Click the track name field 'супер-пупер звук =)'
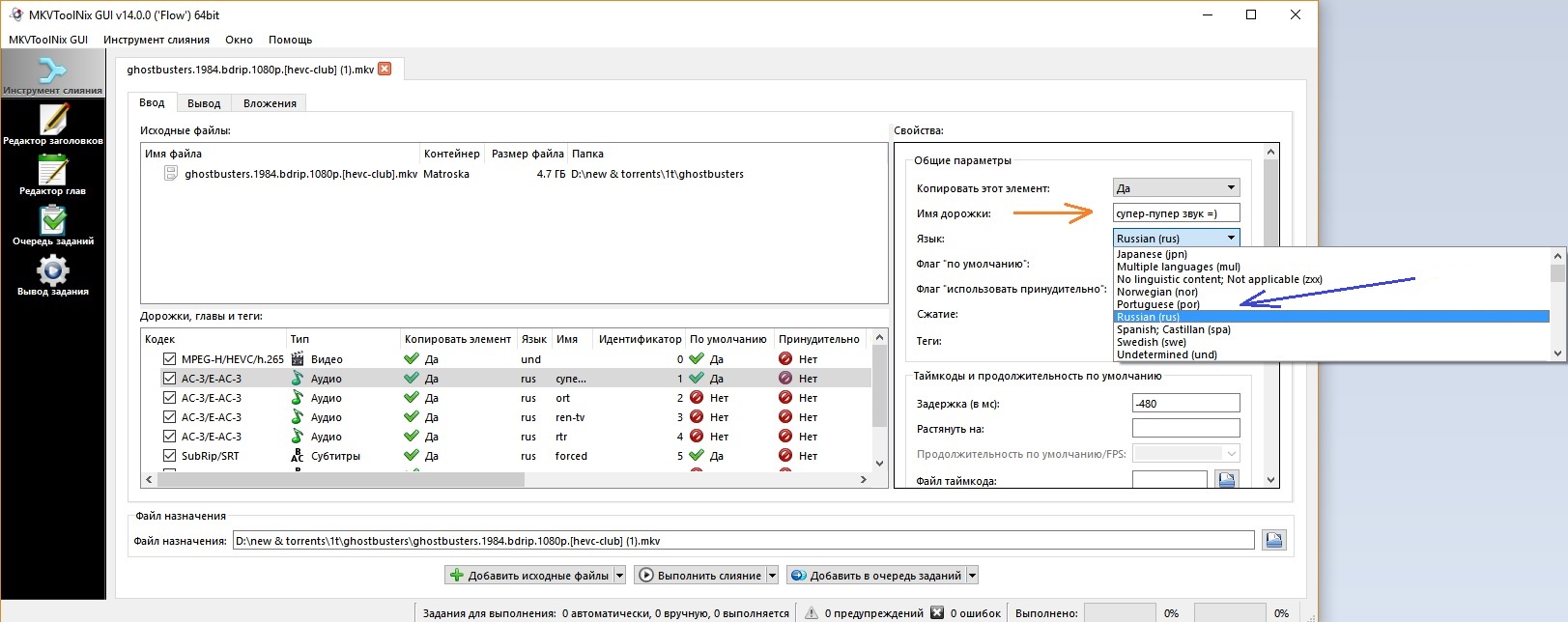Image resolution: width=1568 pixels, height=622 pixels. pyautogui.click(x=1176, y=213)
